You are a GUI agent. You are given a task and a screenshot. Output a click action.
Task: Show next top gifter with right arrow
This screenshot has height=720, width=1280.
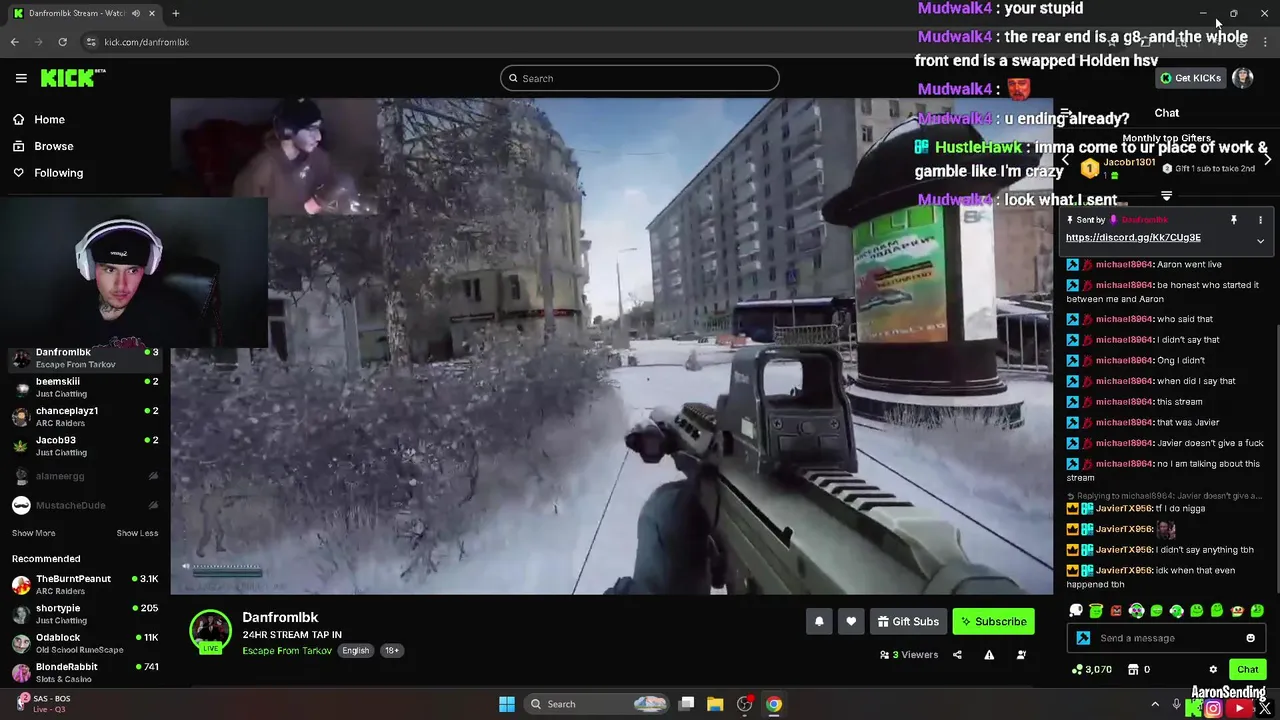(x=1267, y=160)
